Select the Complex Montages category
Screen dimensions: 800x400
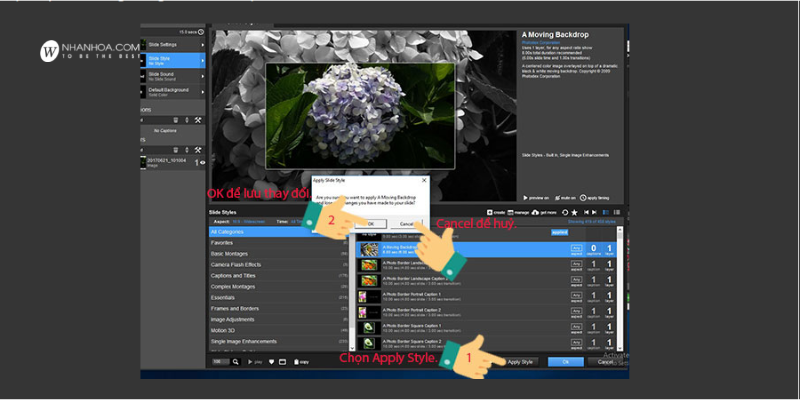(x=279, y=287)
